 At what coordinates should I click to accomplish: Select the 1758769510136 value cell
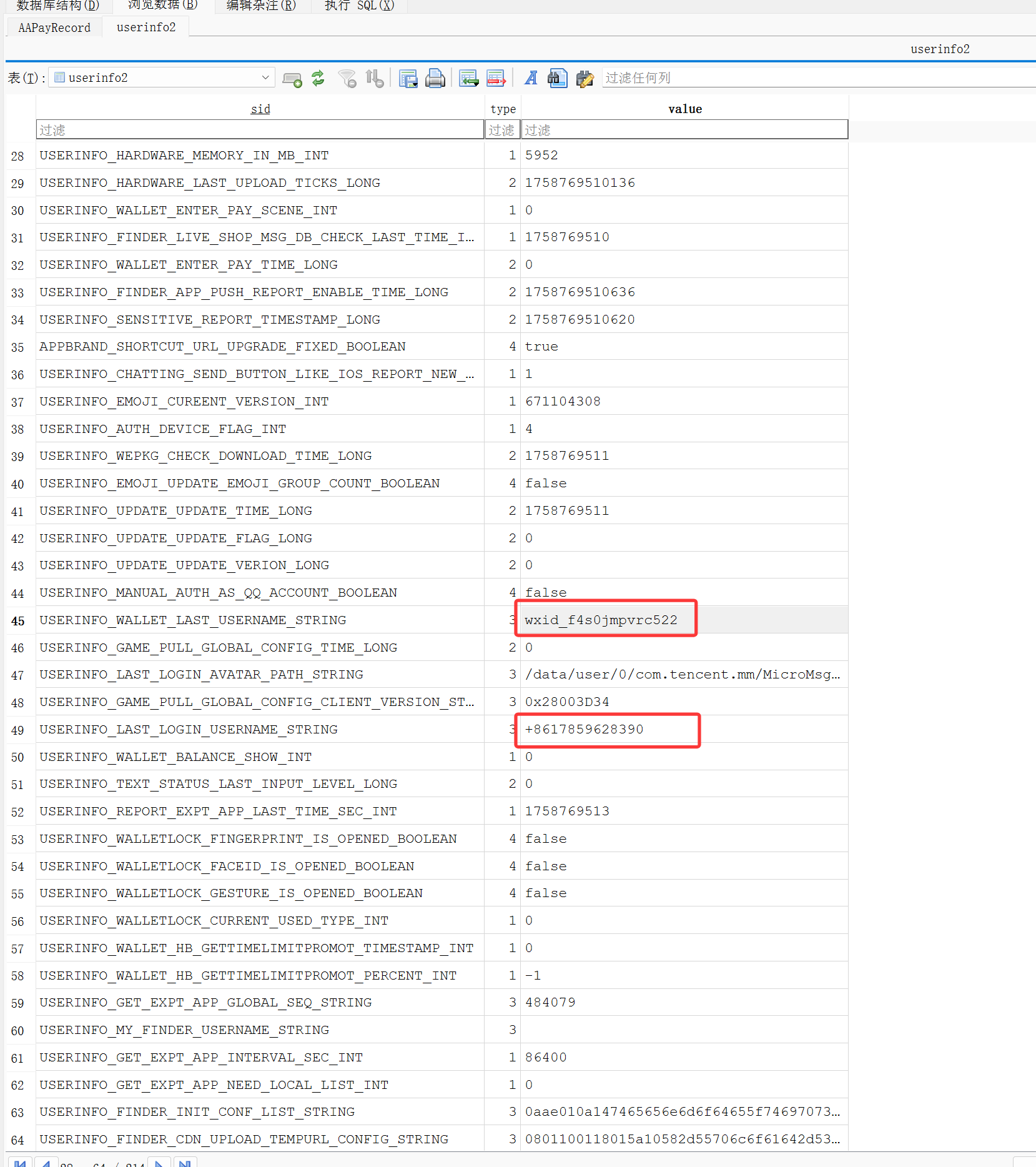pyautogui.click(x=684, y=182)
